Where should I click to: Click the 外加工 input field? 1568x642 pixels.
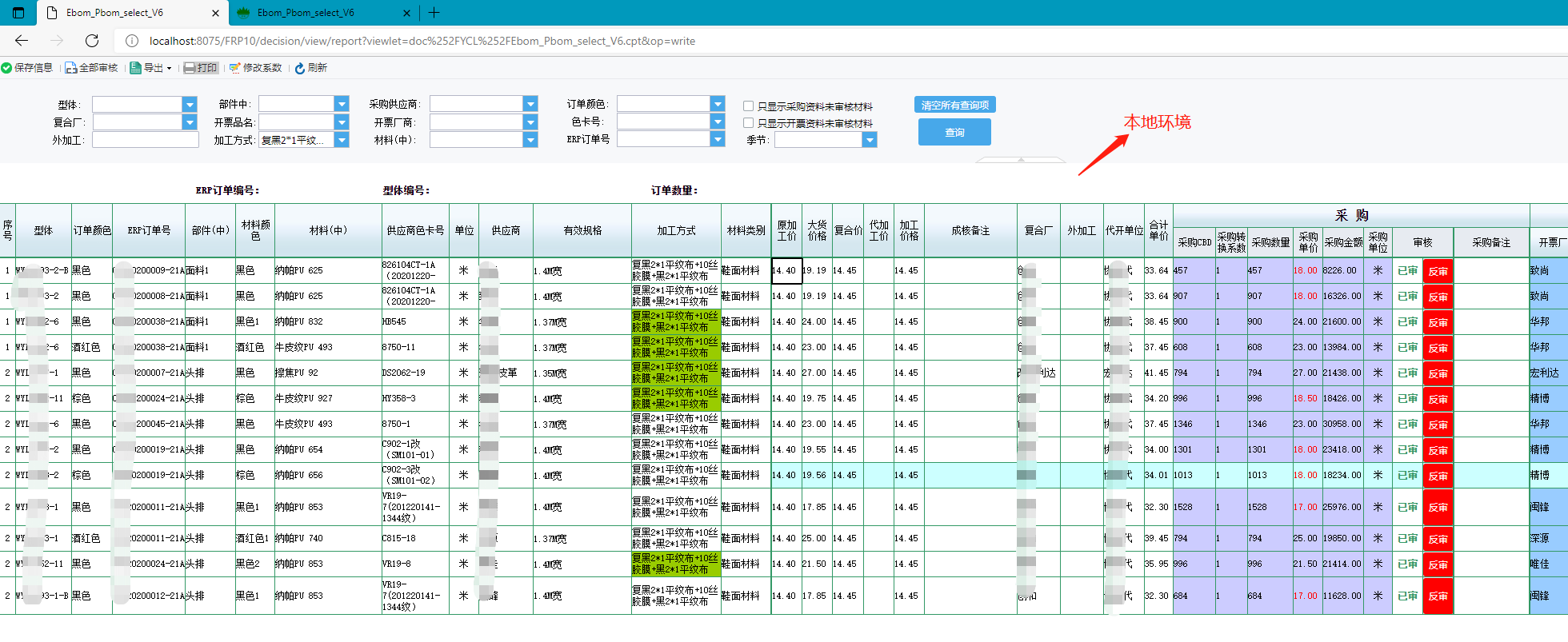point(145,140)
